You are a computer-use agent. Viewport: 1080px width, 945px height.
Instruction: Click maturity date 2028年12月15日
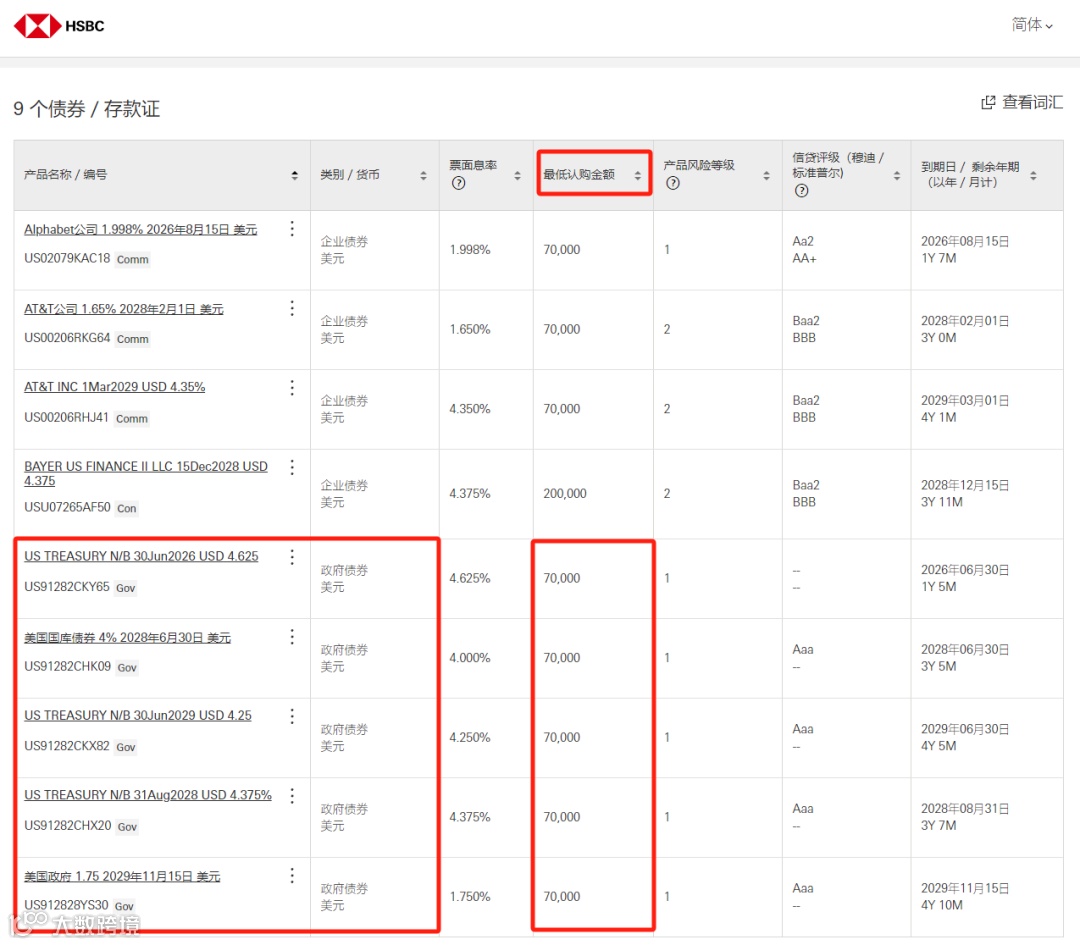pos(965,486)
